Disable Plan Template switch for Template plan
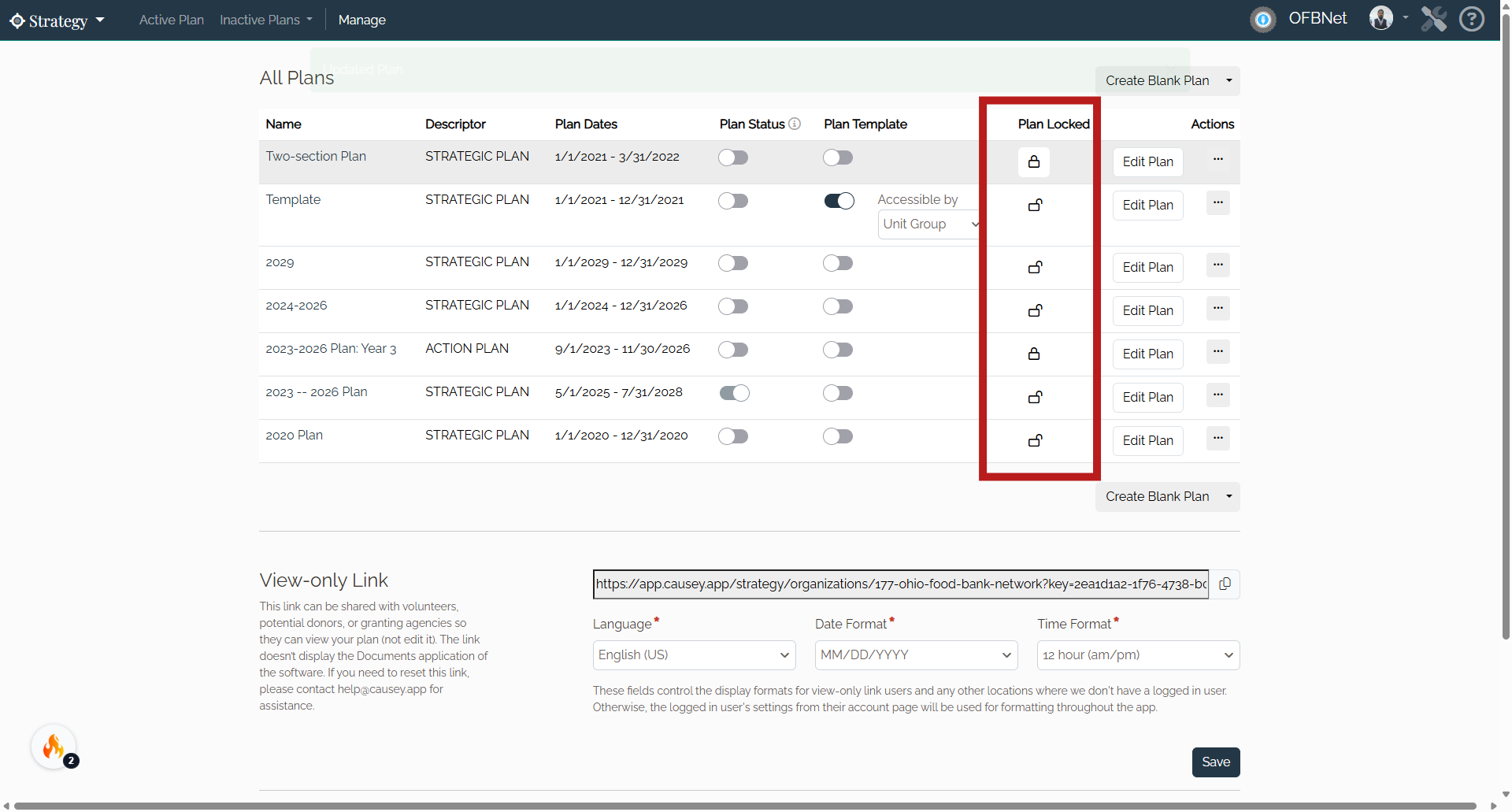This screenshot has width=1512, height=812. [x=839, y=202]
